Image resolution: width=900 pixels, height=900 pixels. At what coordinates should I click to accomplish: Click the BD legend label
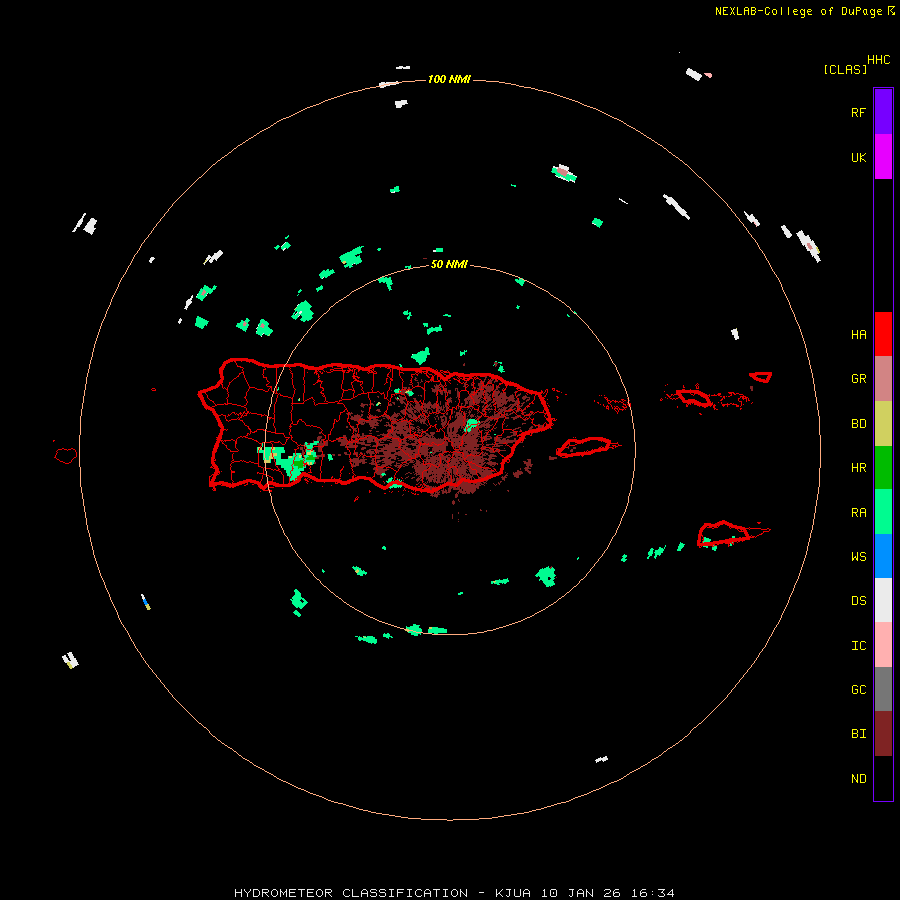click(x=858, y=424)
